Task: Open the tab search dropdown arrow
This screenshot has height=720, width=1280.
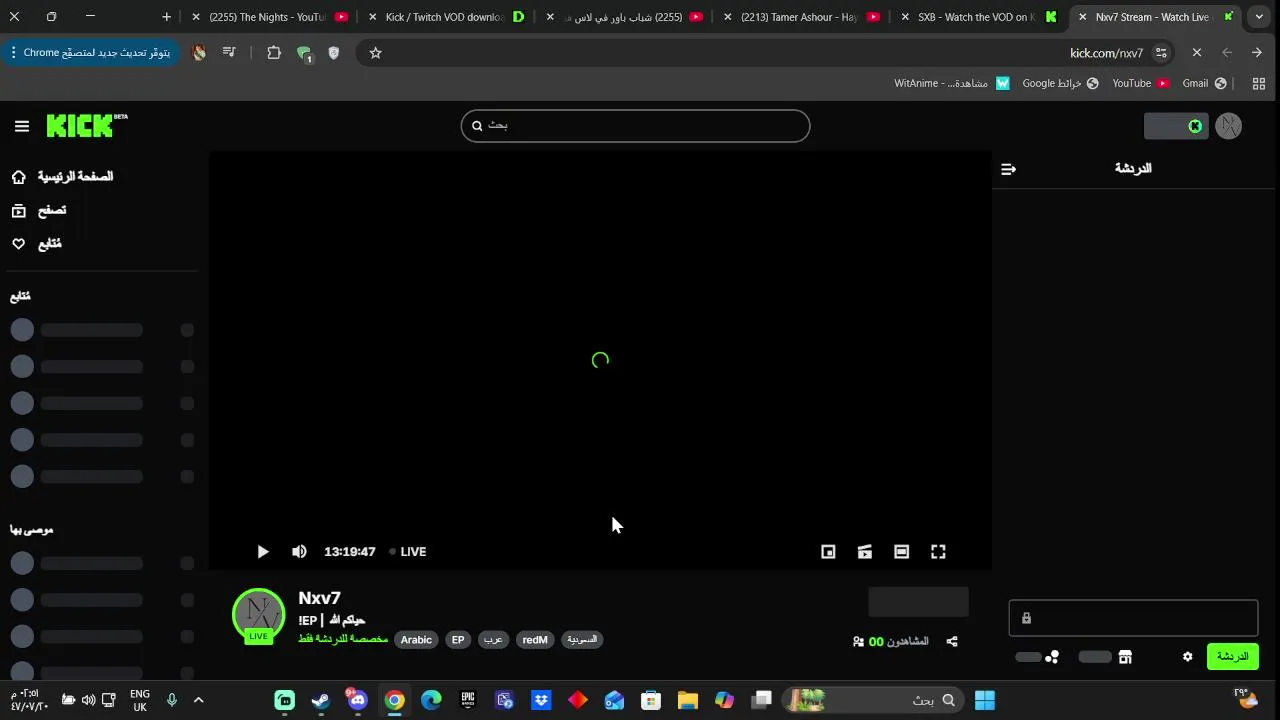Action: pyautogui.click(x=1260, y=17)
